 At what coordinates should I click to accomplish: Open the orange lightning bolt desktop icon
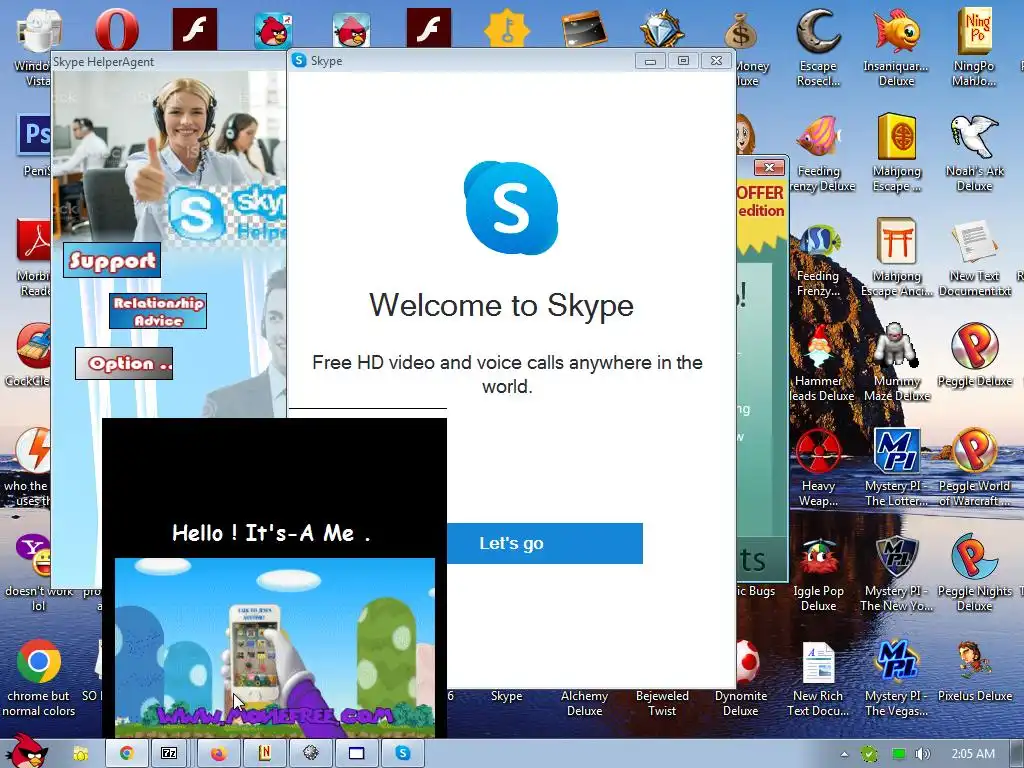(33, 449)
